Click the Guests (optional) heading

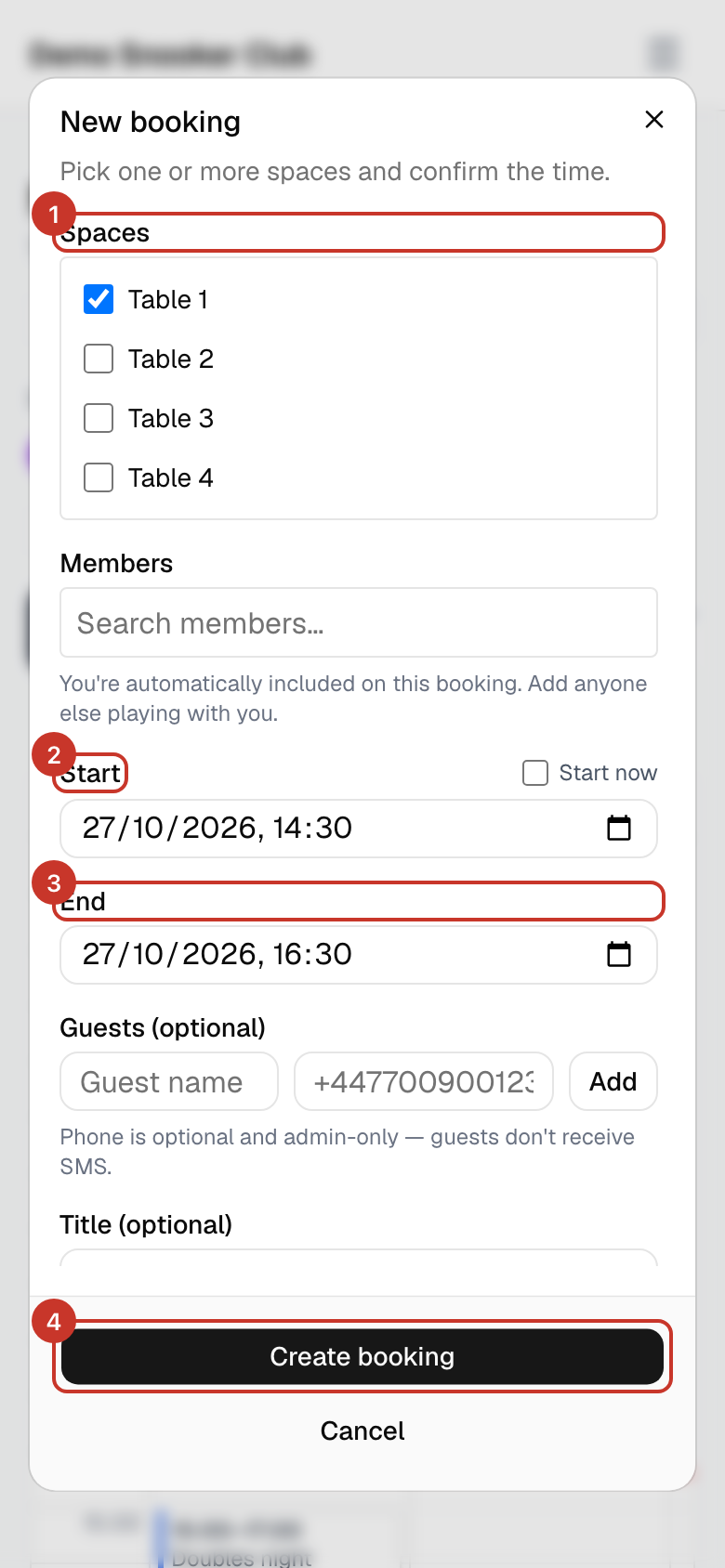click(163, 1027)
